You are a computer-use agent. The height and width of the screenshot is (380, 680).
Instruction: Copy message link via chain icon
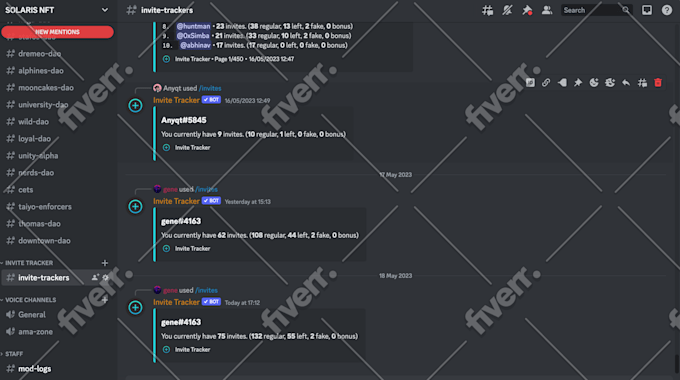[546, 82]
